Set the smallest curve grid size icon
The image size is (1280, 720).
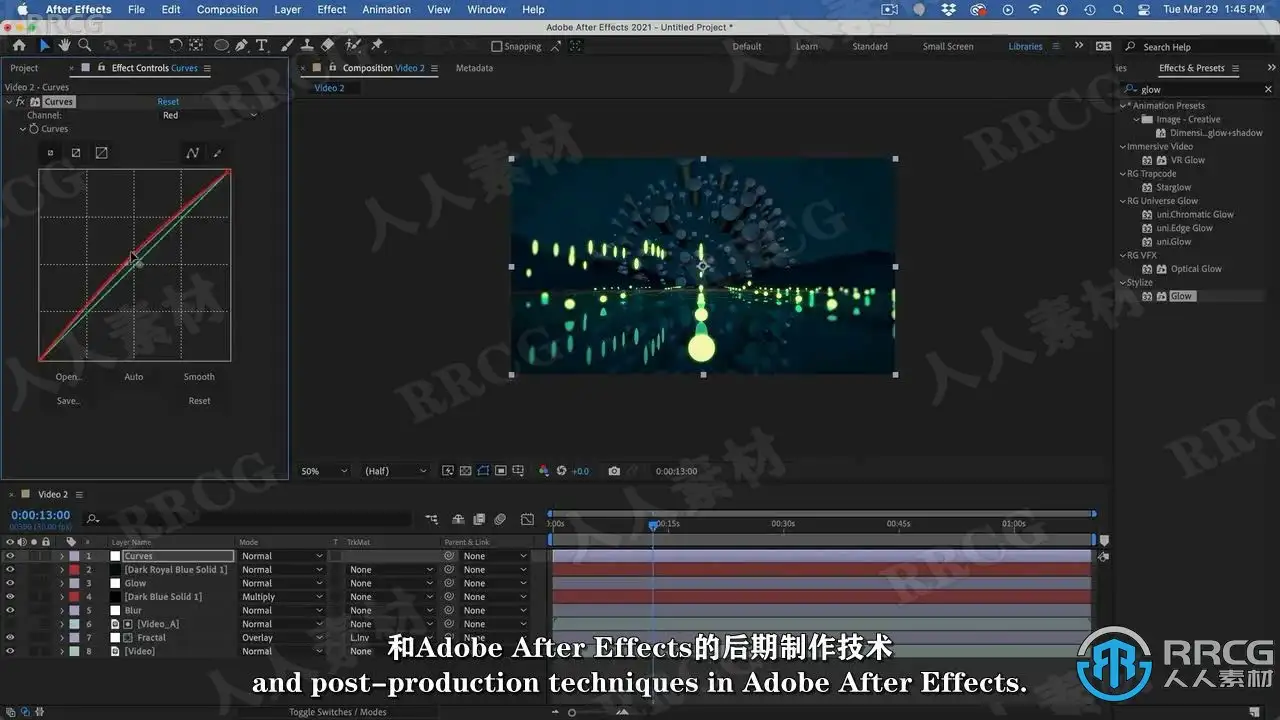click(x=51, y=153)
